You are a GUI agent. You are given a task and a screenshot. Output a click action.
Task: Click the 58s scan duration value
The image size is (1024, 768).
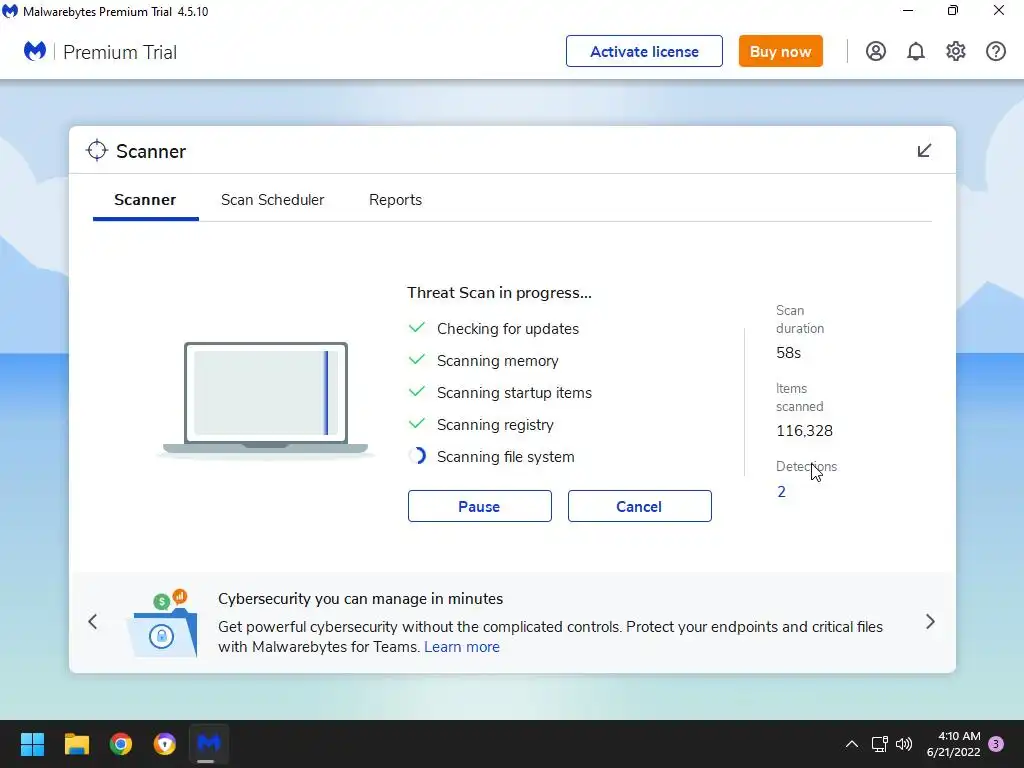(788, 353)
